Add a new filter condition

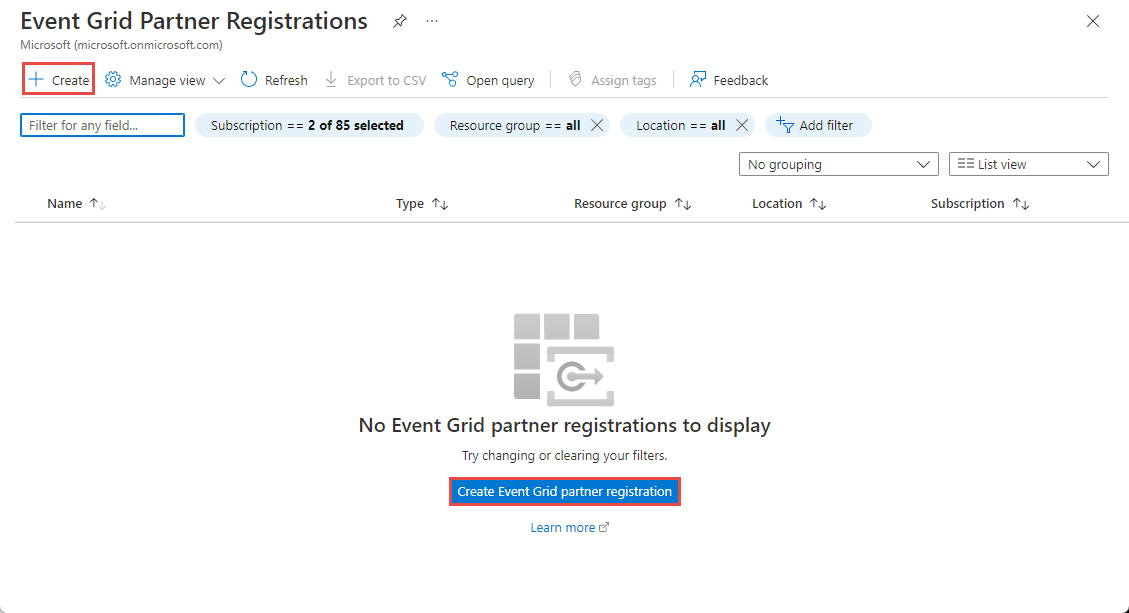pos(818,125)
